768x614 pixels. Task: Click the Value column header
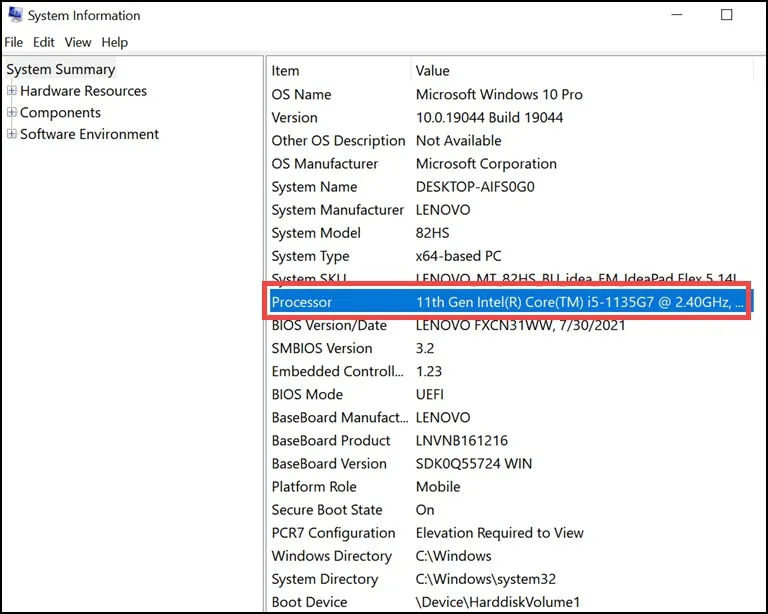[581, 71]
